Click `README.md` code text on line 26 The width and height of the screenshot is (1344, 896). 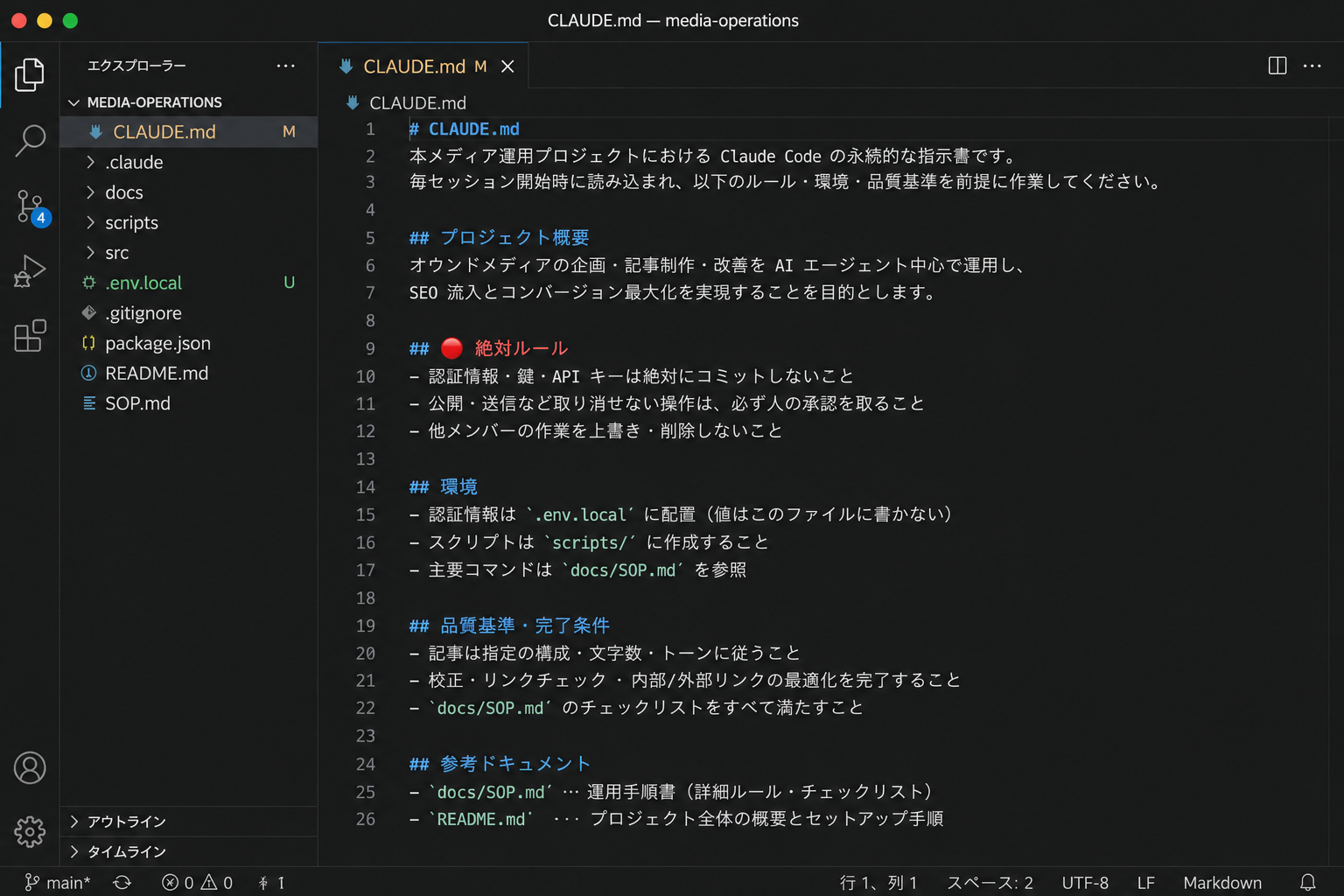pyautogui.click(x=480, y=819)
